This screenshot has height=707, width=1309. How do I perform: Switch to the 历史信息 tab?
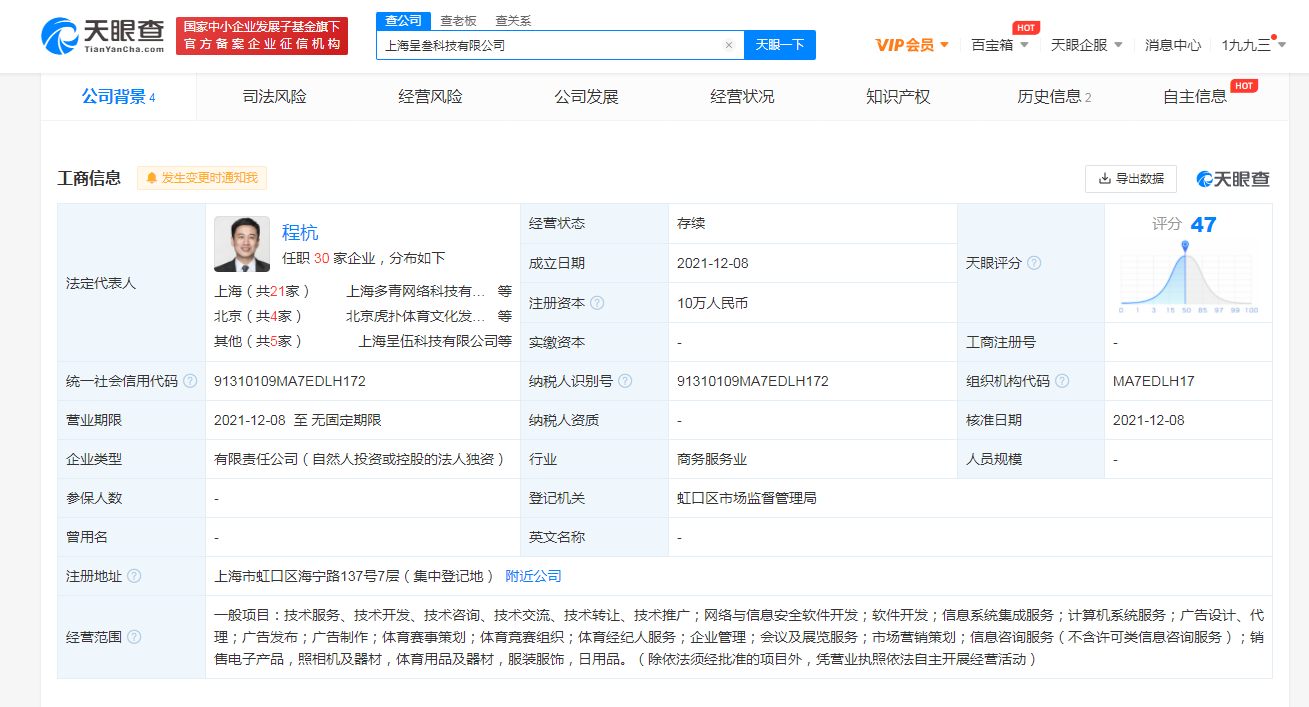pyautogui.click(x=1054, y=97)
